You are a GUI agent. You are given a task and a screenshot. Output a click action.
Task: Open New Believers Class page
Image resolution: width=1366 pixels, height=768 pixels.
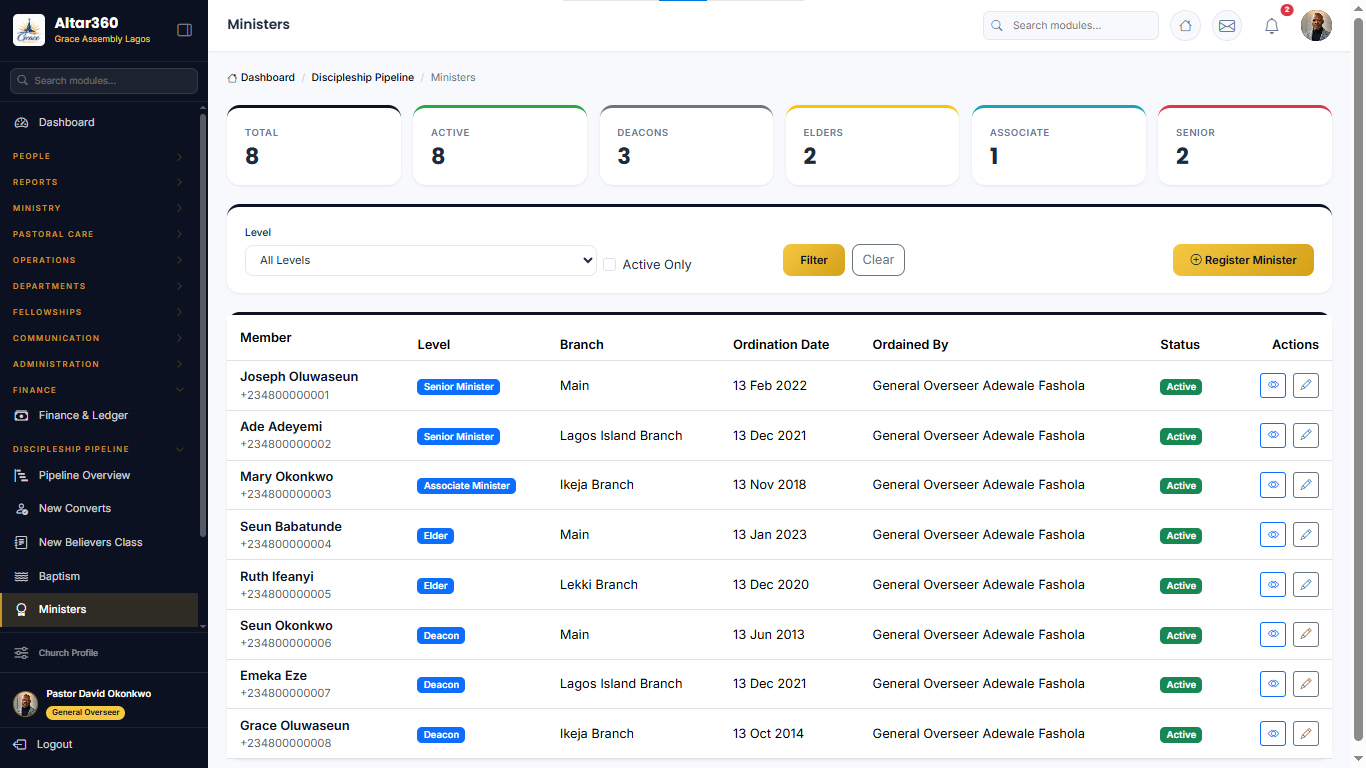pos(98,542)
